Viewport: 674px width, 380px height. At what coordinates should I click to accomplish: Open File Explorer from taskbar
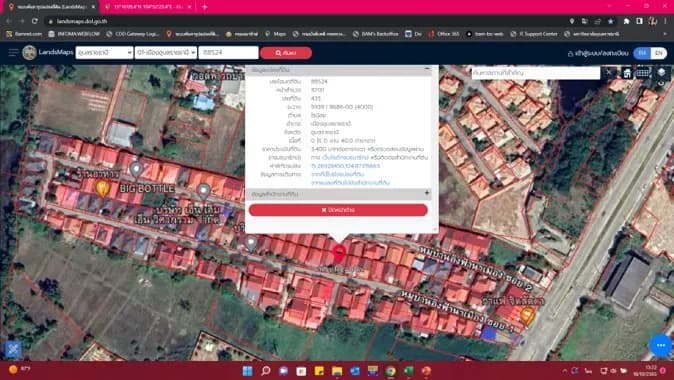point(337,371)
